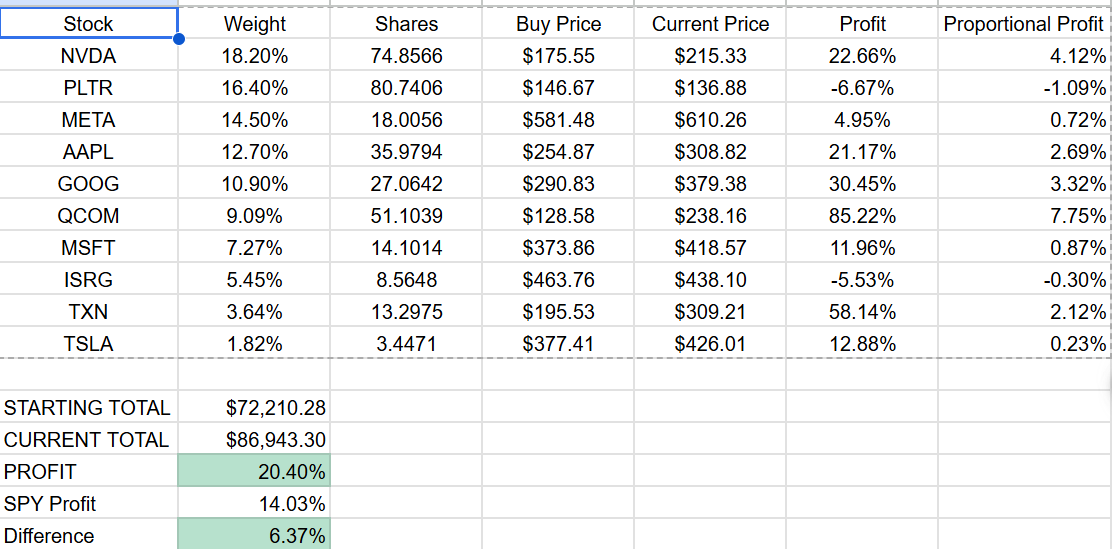Select green total profit cell 20.40%
1112x549 pixels.
255,471
